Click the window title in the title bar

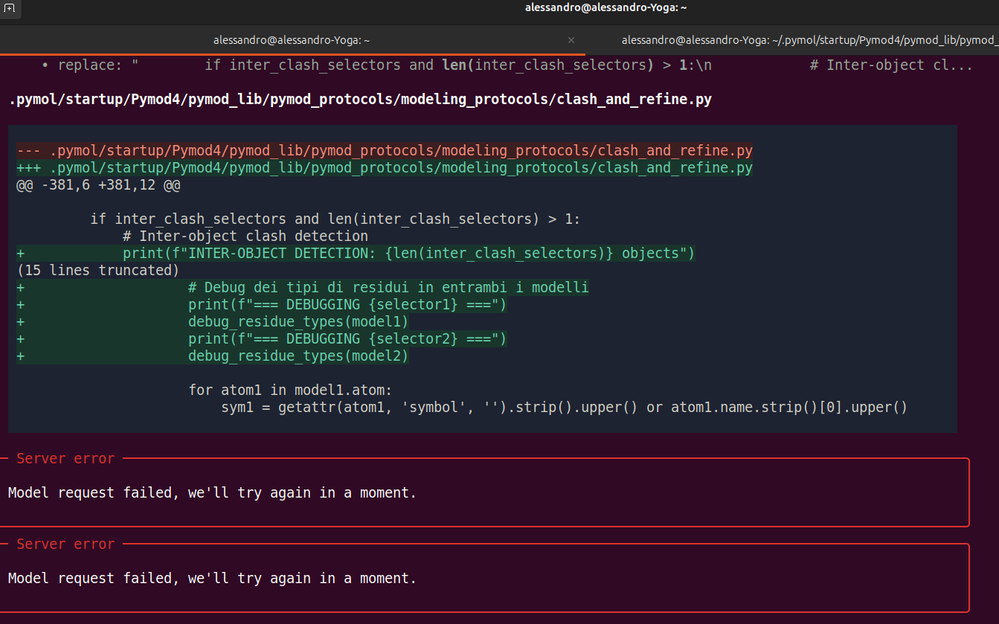point(605,8)
